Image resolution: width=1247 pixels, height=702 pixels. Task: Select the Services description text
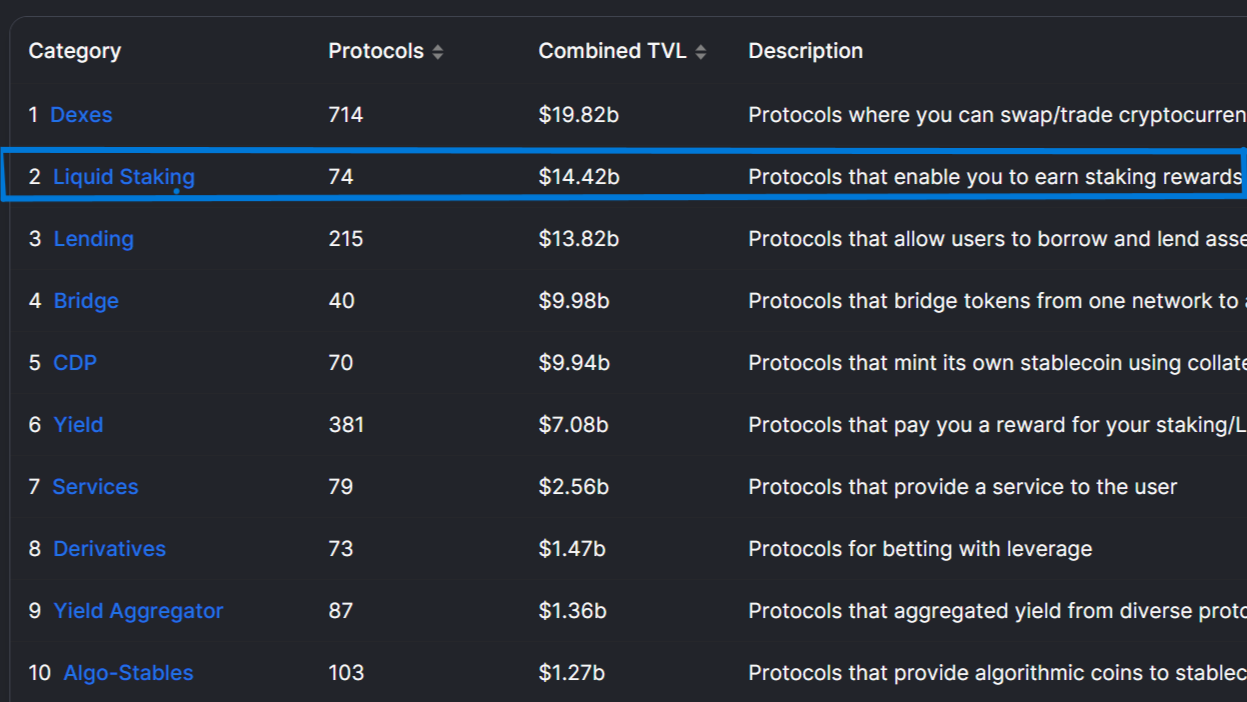[x=963, y=487]
